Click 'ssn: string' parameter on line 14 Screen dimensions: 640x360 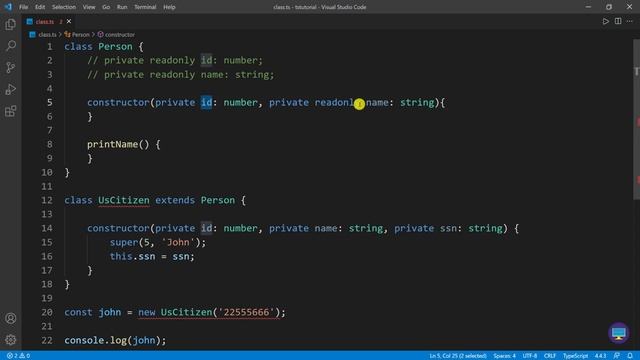click(x=471, y=228)
